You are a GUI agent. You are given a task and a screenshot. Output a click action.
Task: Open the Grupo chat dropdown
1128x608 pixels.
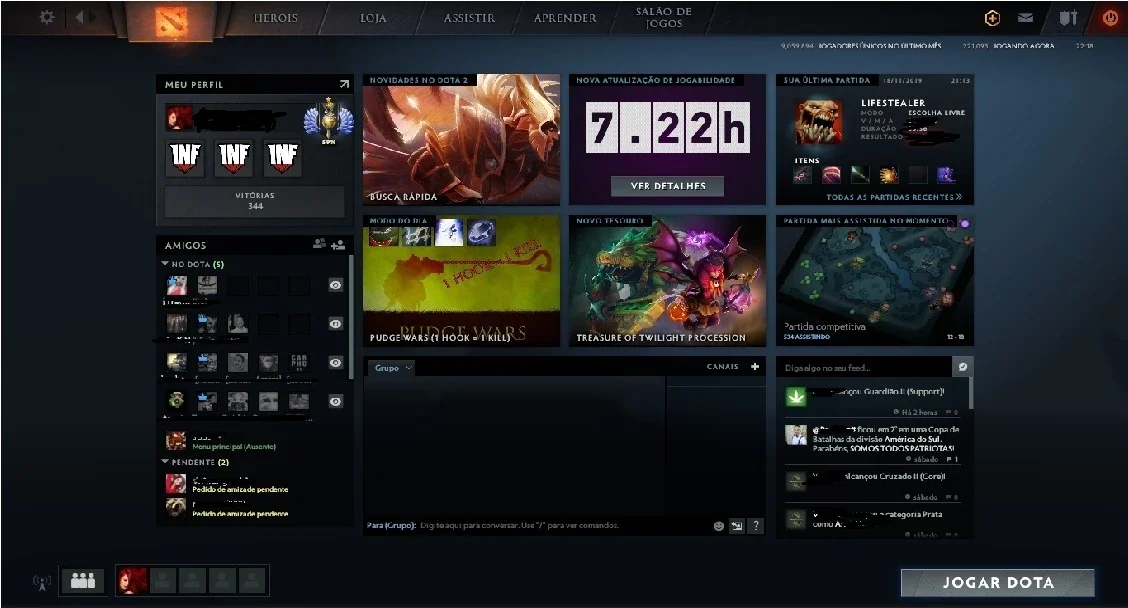393,368
